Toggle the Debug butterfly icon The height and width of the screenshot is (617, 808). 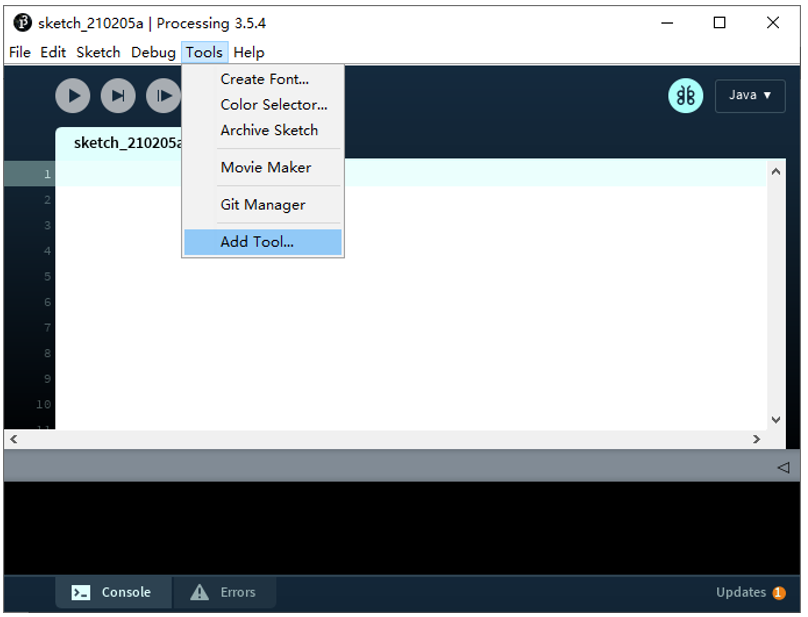(x=685, y=96)
